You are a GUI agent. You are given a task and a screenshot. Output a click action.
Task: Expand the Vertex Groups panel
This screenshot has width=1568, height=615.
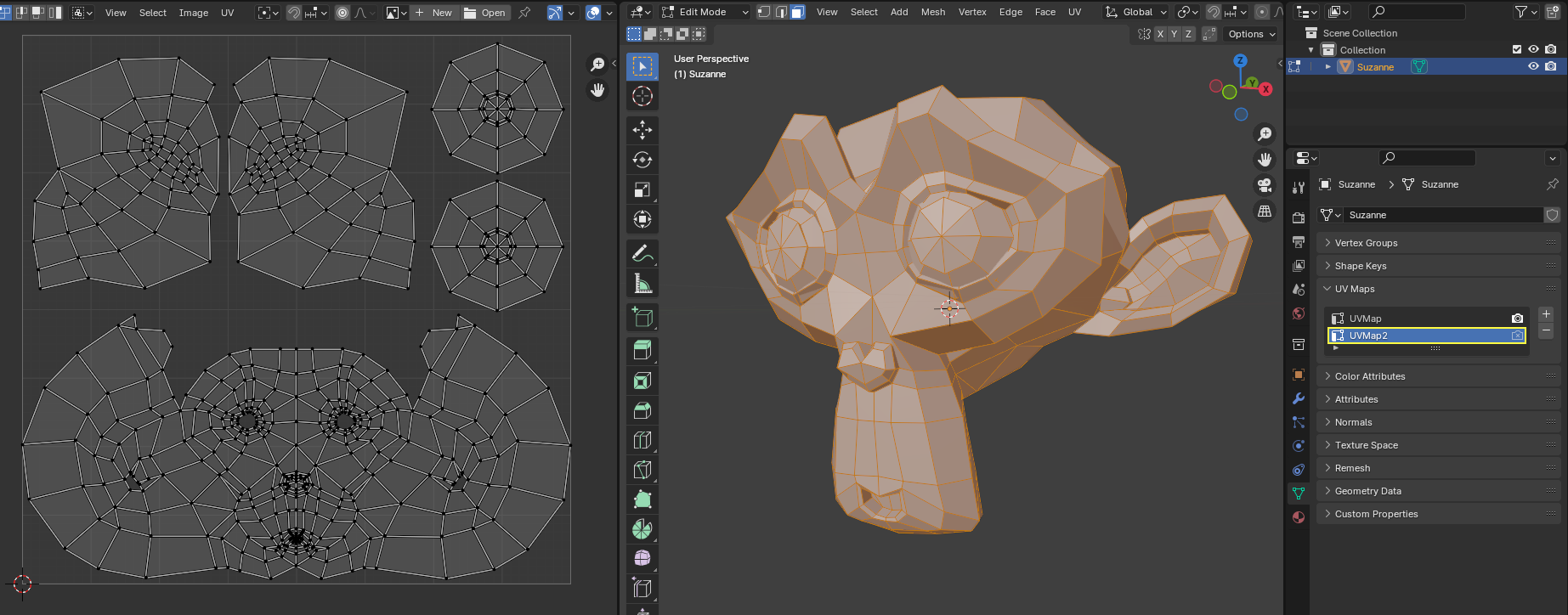(1366, 243)
